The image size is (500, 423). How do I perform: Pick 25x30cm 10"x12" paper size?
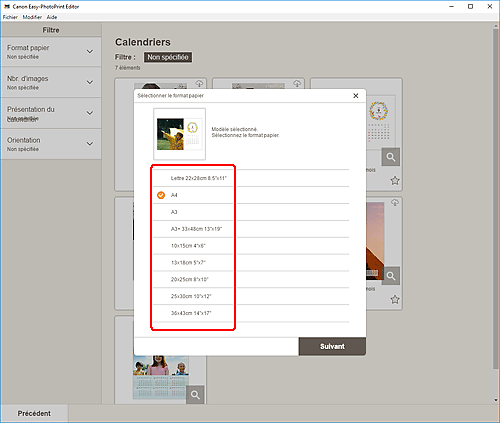251,296
